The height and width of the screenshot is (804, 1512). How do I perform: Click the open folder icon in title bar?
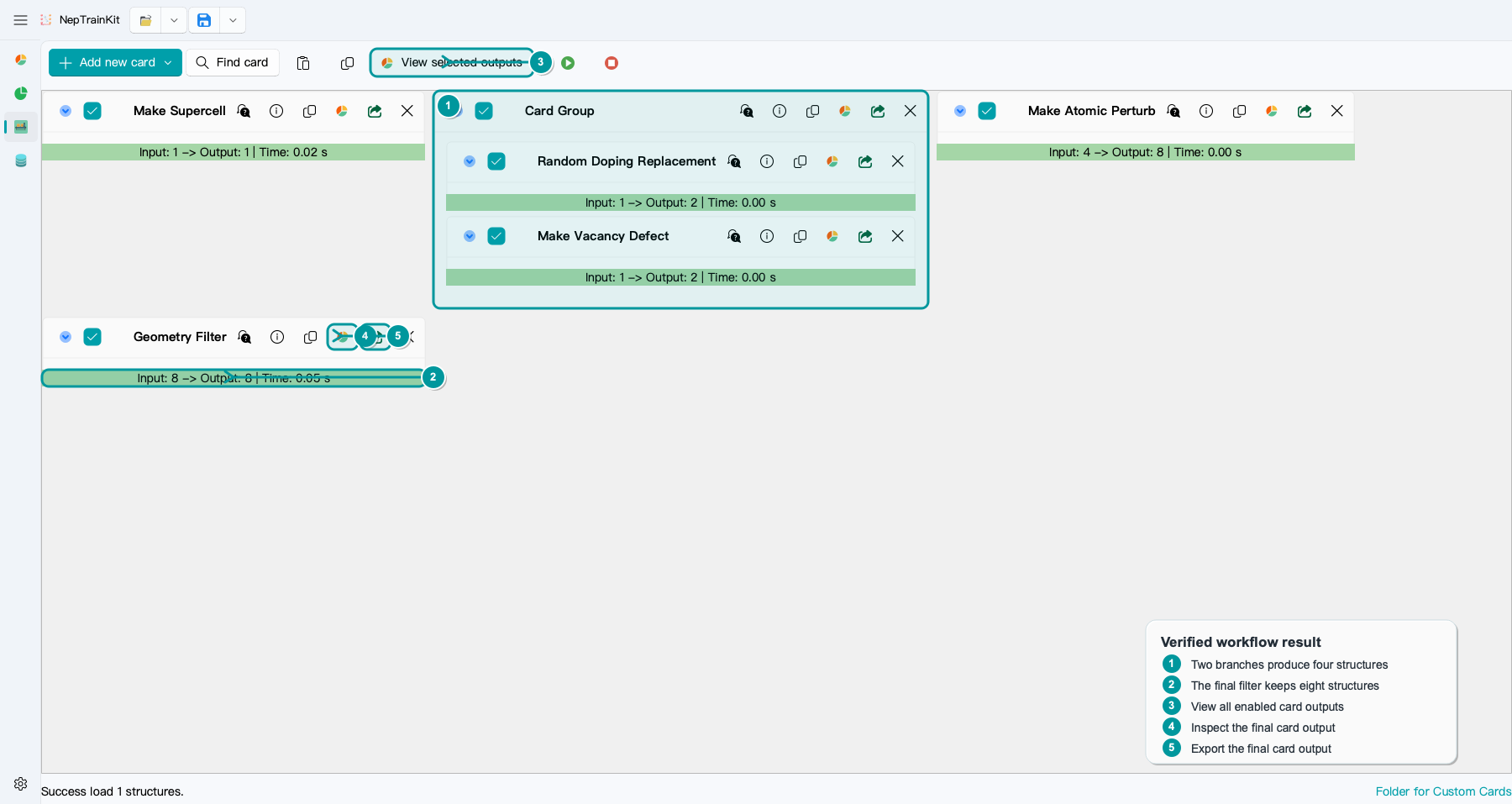(x=145, y=20)
